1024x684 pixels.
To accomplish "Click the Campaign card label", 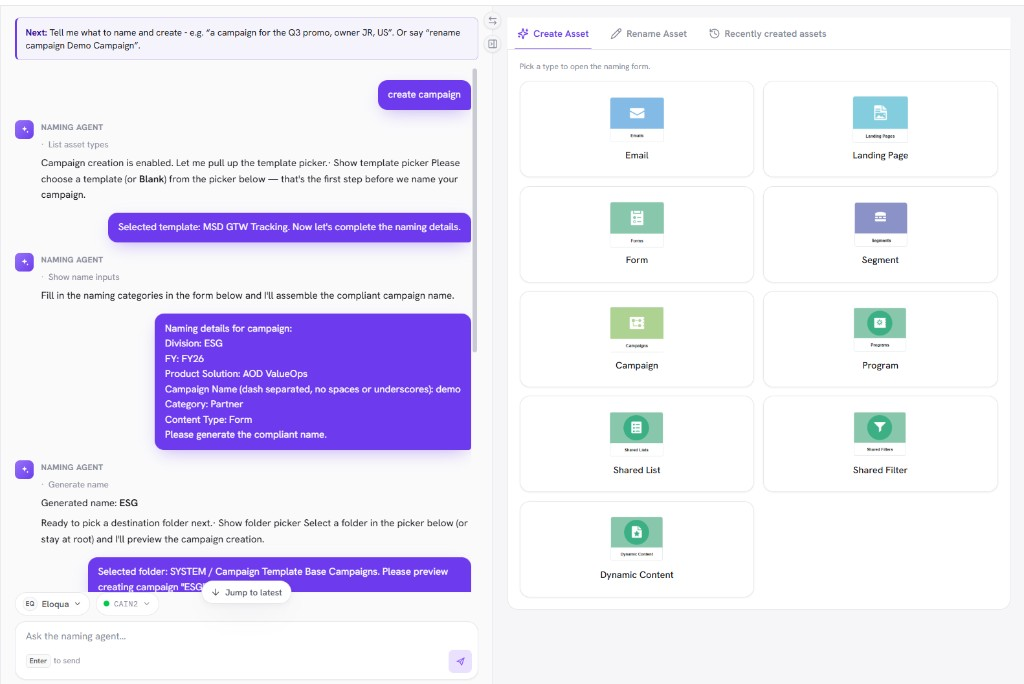I will tap(637, 365).
